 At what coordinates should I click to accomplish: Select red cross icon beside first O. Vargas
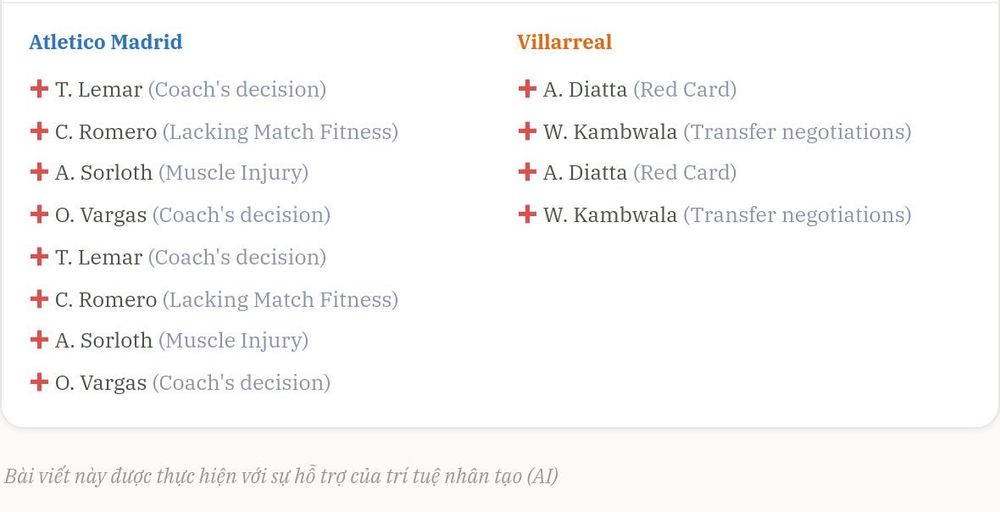pos(39,214)
